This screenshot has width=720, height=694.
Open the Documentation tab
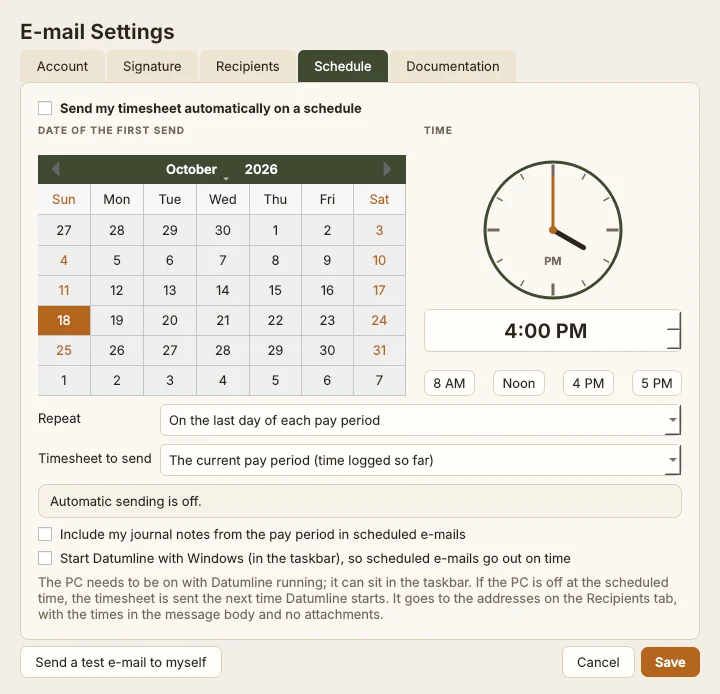[x=453, y=66]
